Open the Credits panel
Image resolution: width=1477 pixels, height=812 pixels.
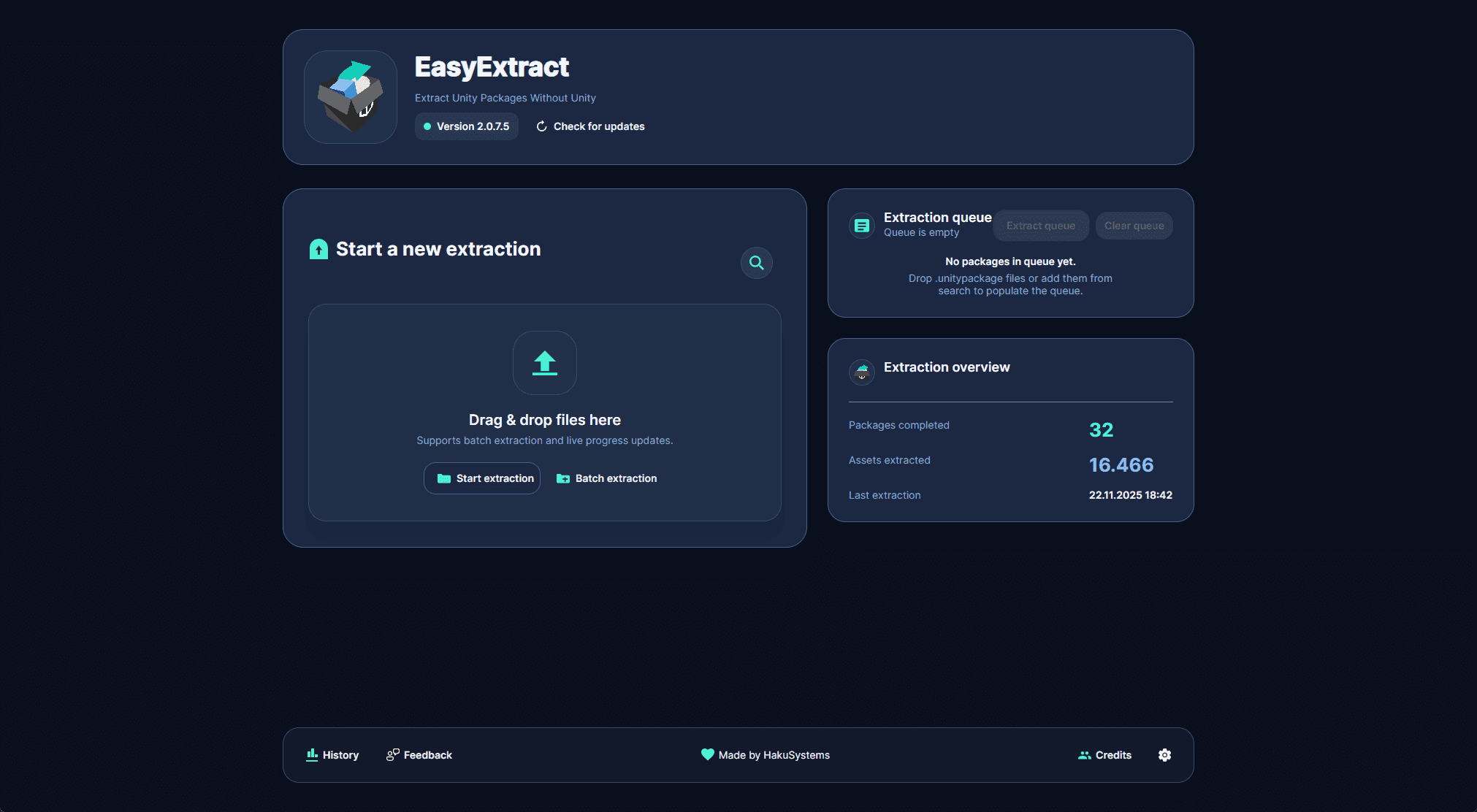click(x=1105, y=755)
